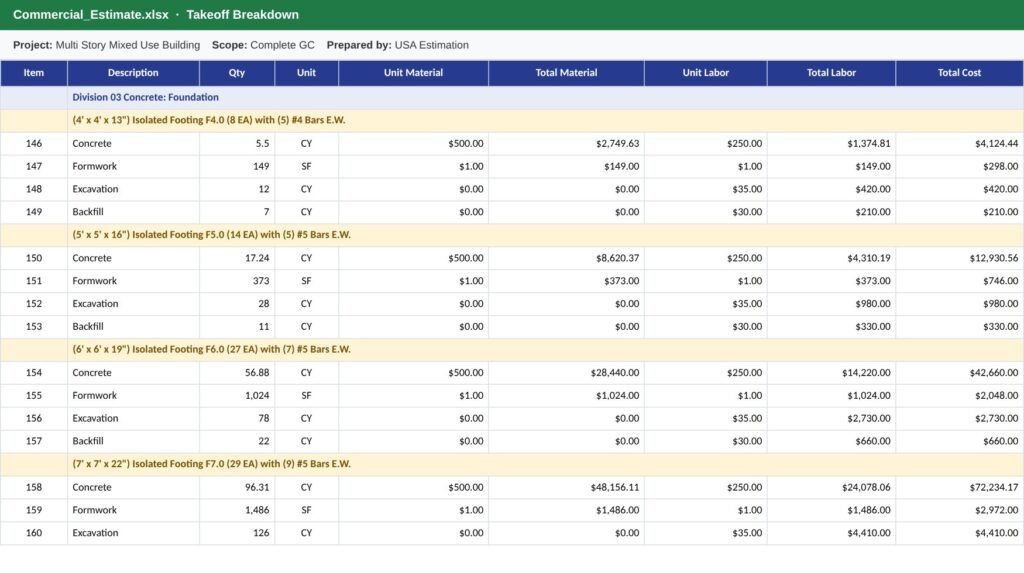The height and width of the screenshot is (573, 1024).
Task: Select the Total Cost column header
Action: (x=959, y=73)
